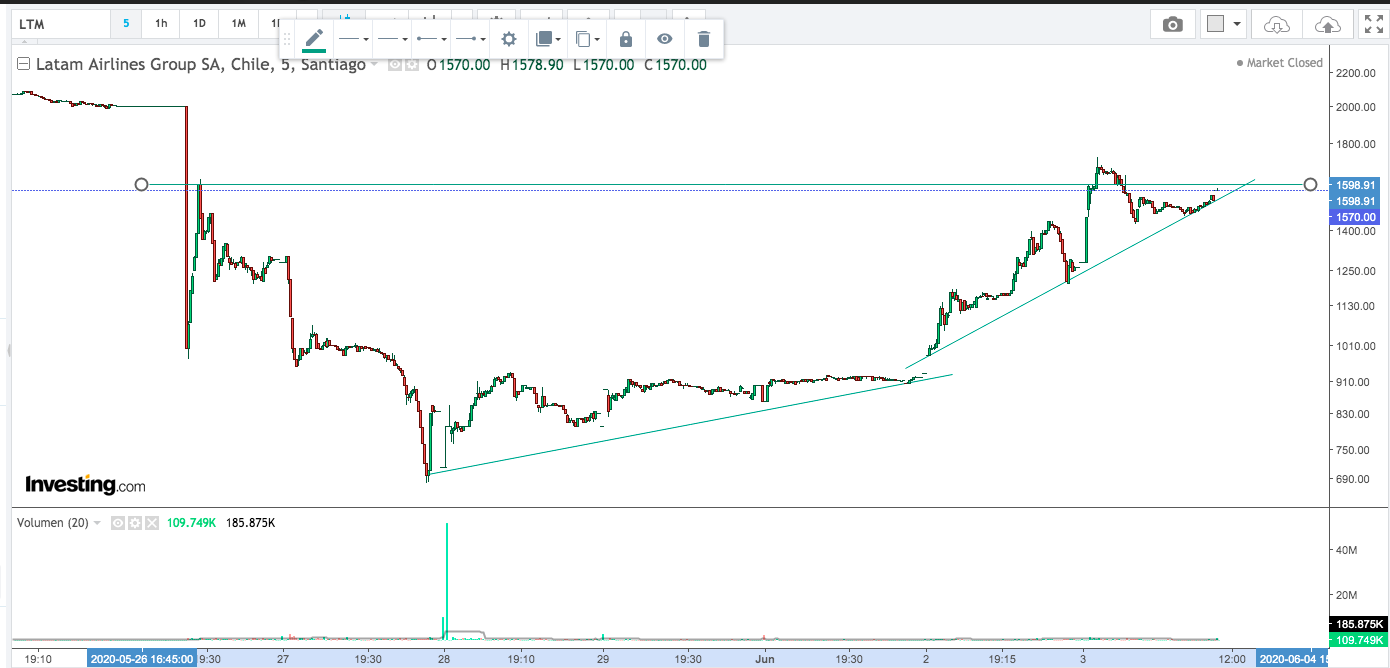Click the 185.875K volume axis label
1390x668 pixels.
click(x=1359, y=624)
